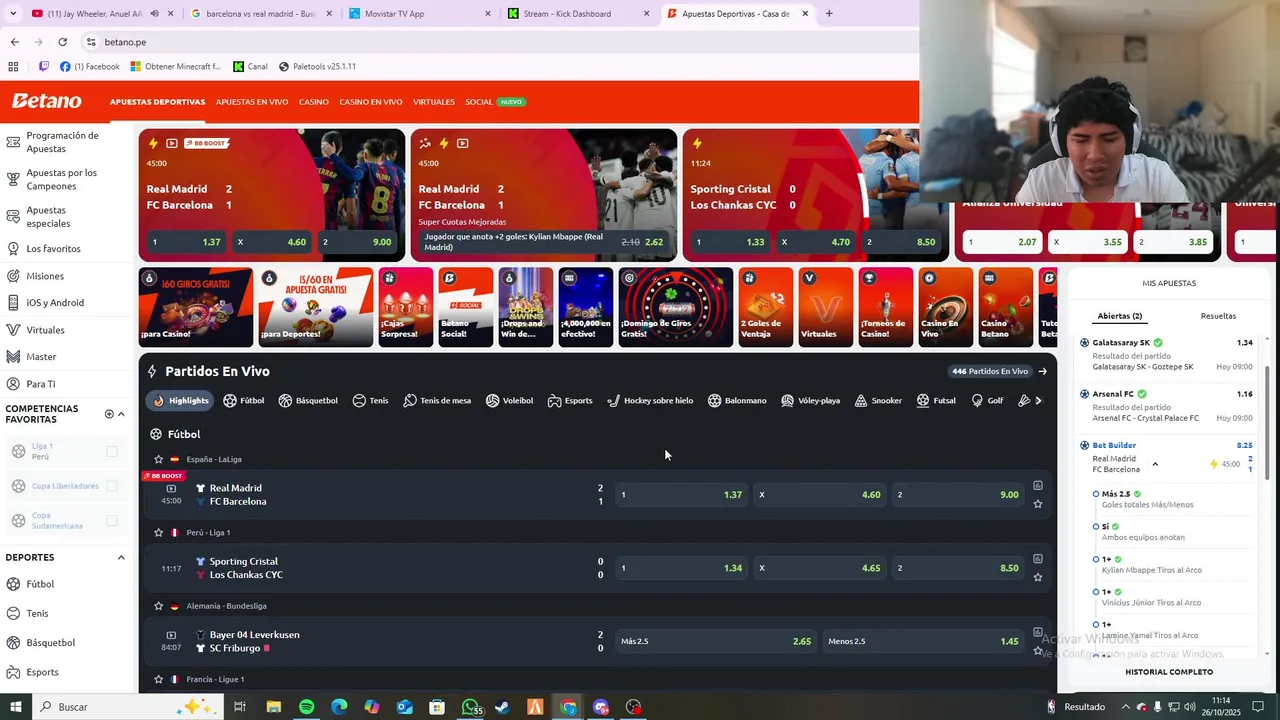Select Menos 2.5 odds 1.45 for Leverkusen

[x=923, y=641]
